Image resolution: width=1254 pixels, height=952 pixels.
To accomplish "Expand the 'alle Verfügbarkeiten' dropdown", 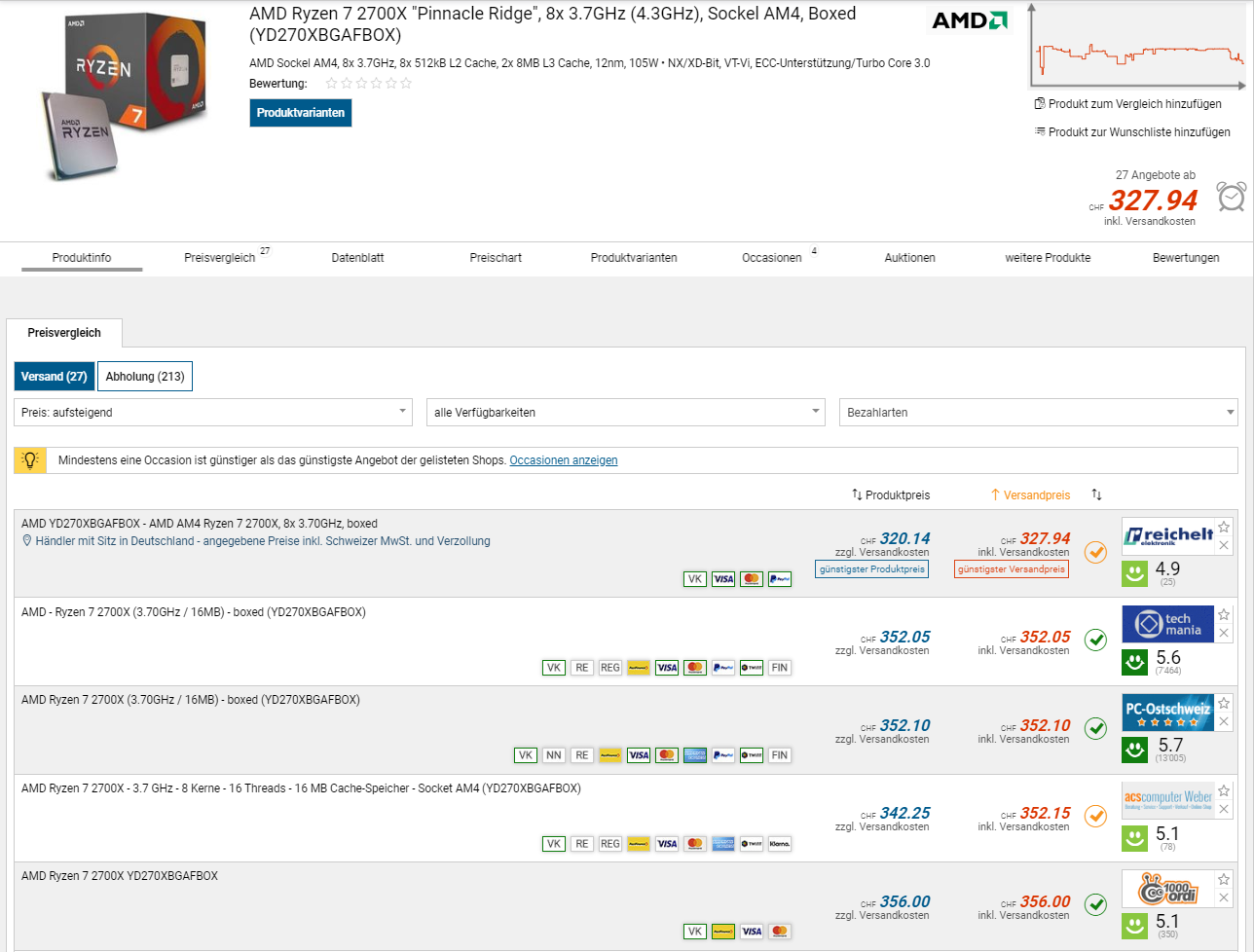I will (x=625, y=413).
